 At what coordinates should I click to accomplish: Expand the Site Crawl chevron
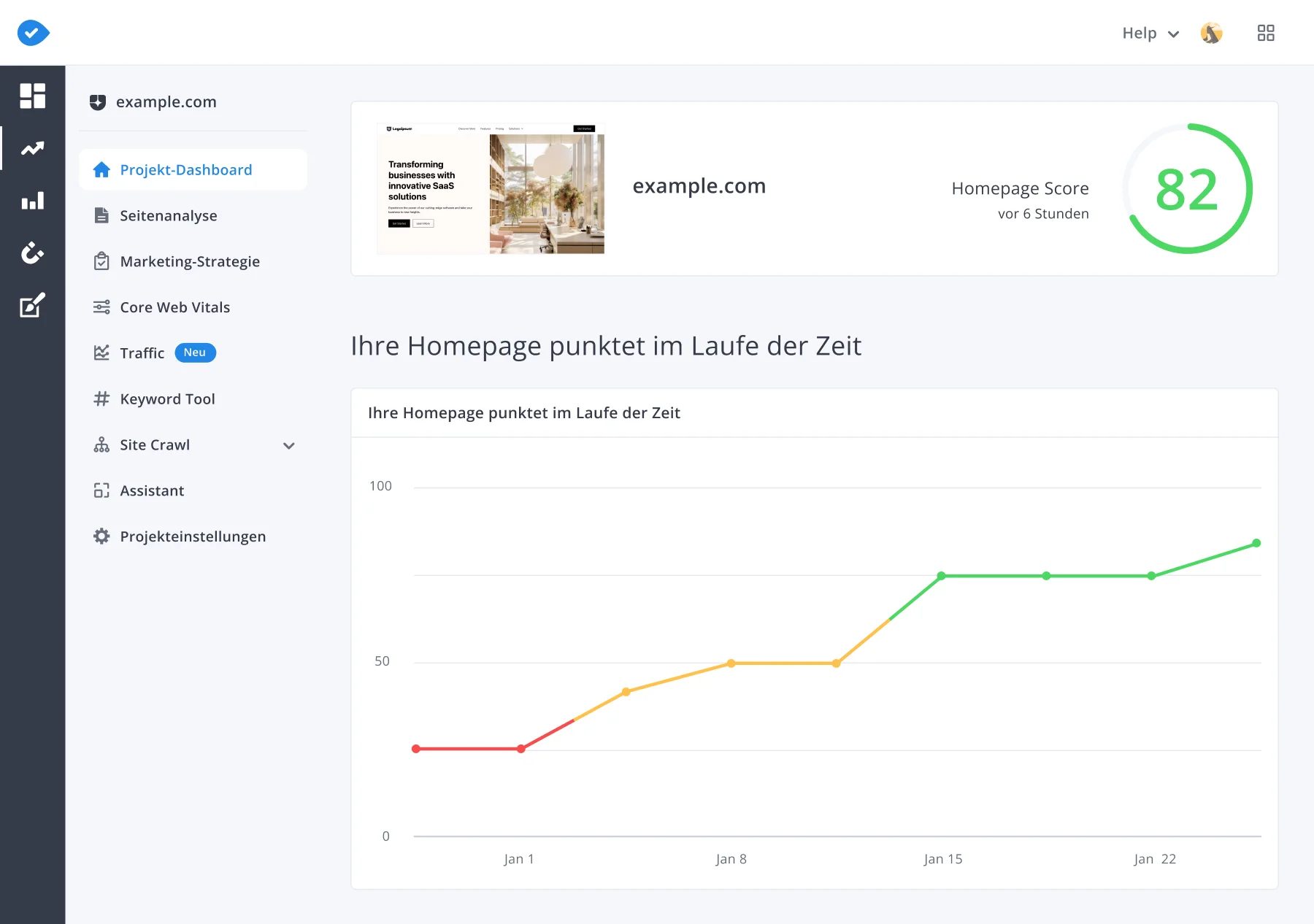[289, 445]
